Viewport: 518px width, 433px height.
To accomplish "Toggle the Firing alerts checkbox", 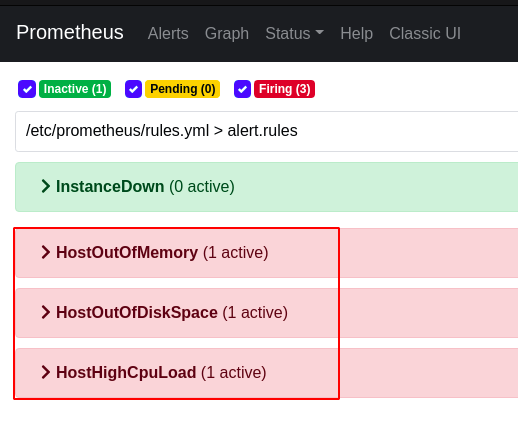I will 242,89.
